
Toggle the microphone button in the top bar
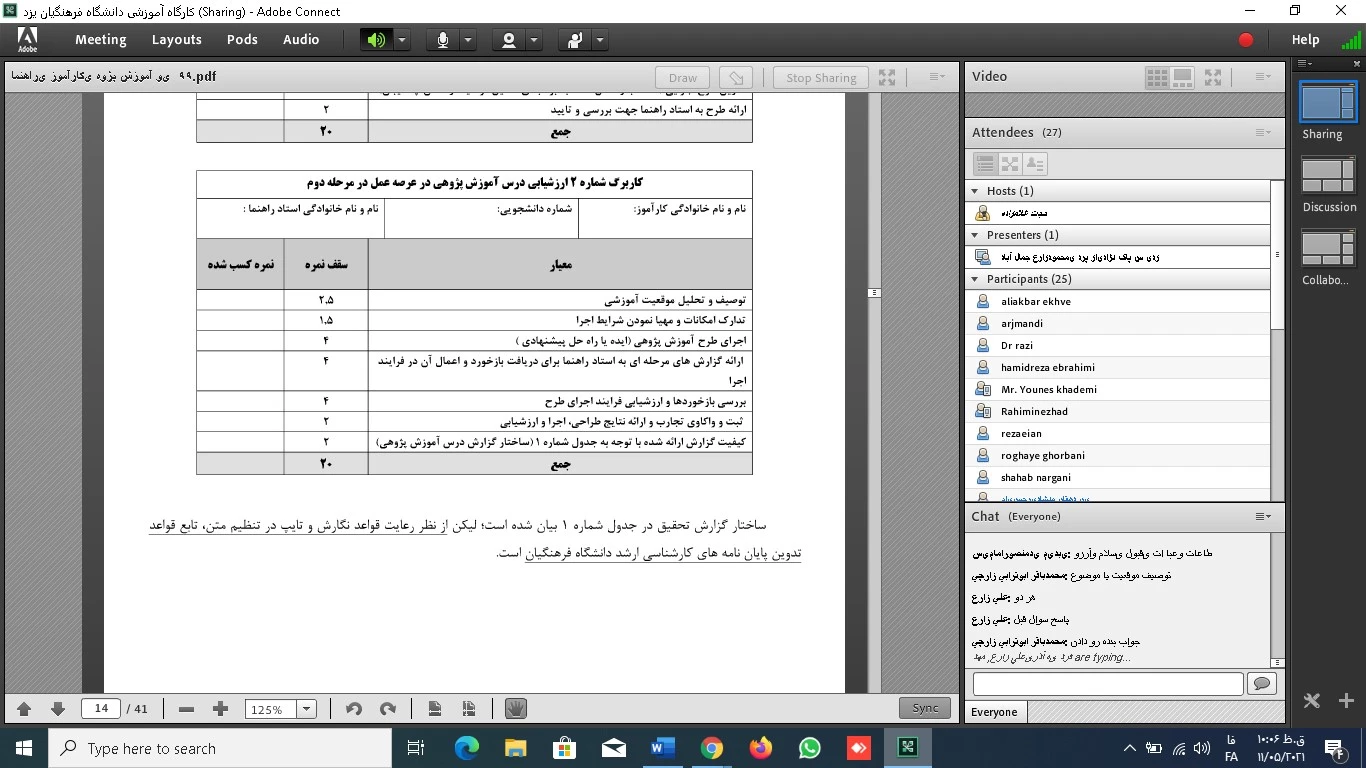(x=442, y=40)
